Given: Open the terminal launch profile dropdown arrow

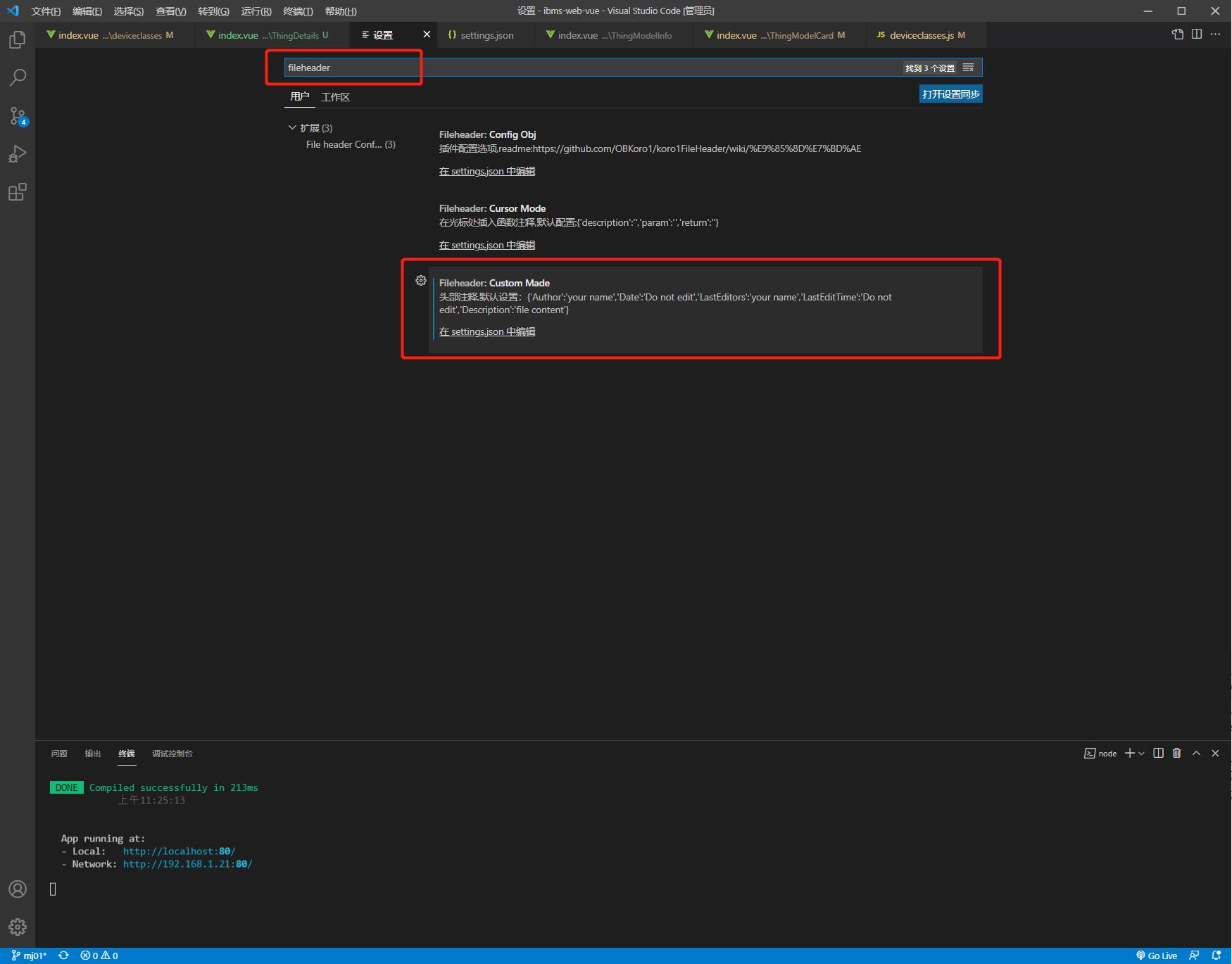Looking at the screenshot, I should (x=1141, y=753).
